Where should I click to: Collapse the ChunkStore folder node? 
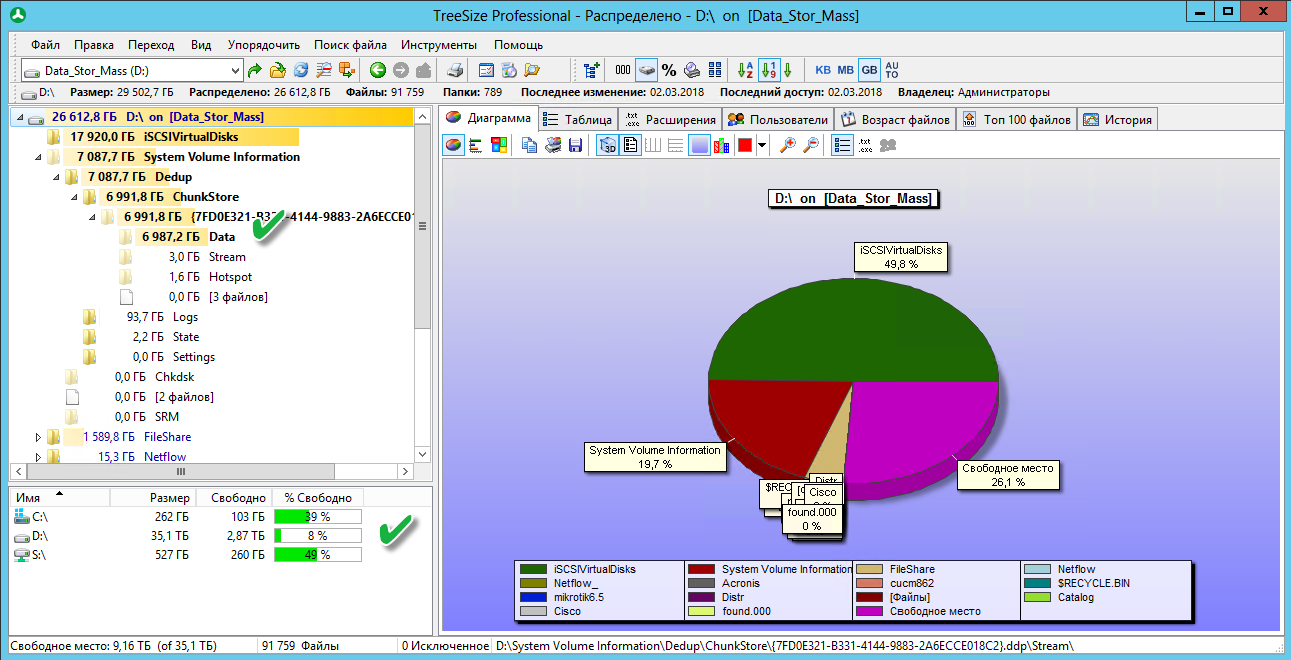pos(73,197)
